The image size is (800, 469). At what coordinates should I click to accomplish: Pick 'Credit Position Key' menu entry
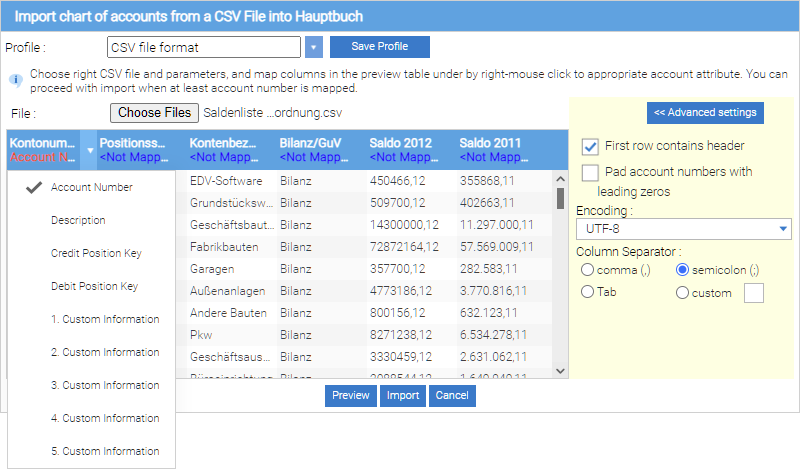pos(96,253)
